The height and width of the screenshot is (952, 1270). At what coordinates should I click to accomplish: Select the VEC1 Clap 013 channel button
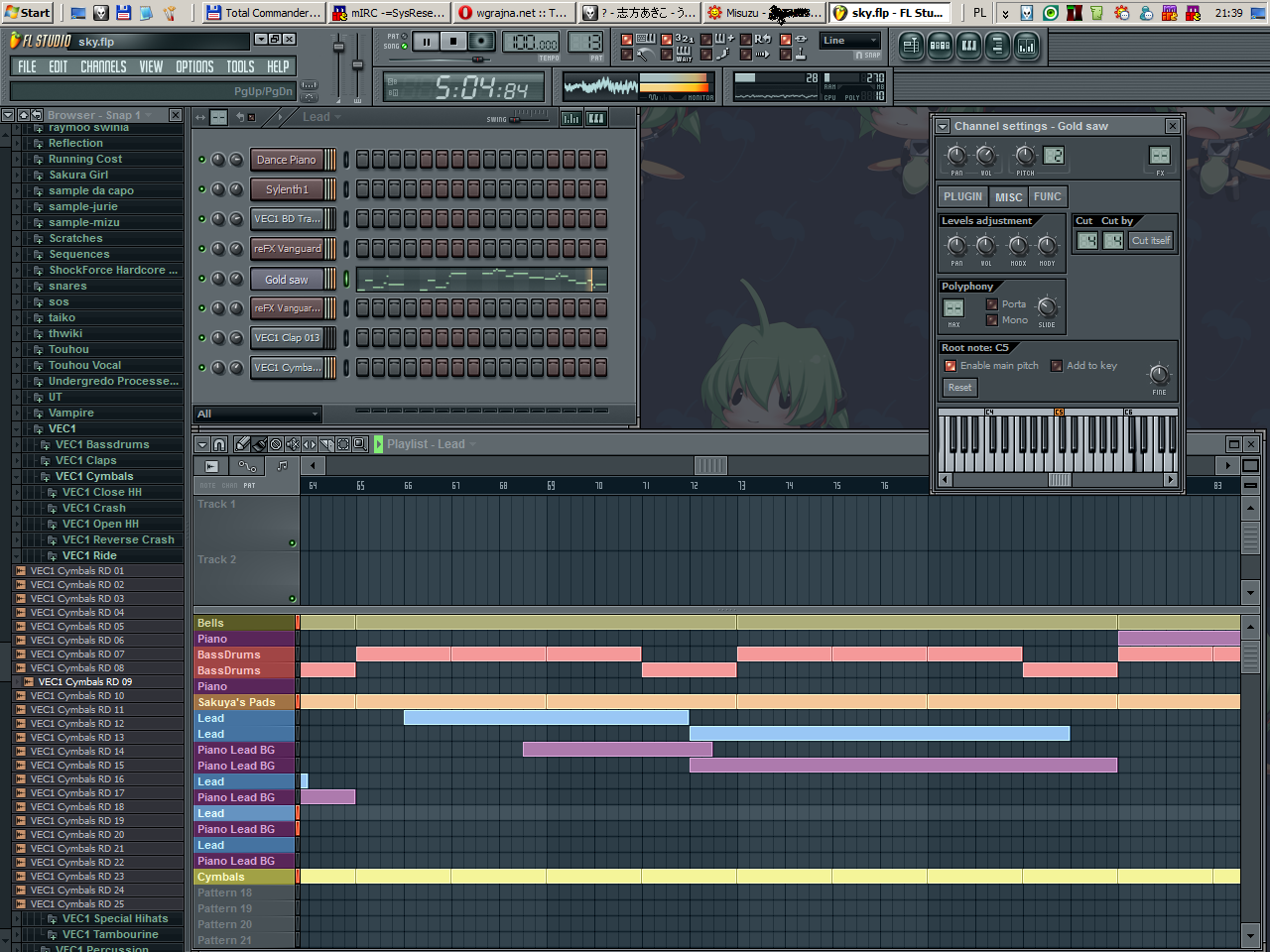[x=286, y=338]
